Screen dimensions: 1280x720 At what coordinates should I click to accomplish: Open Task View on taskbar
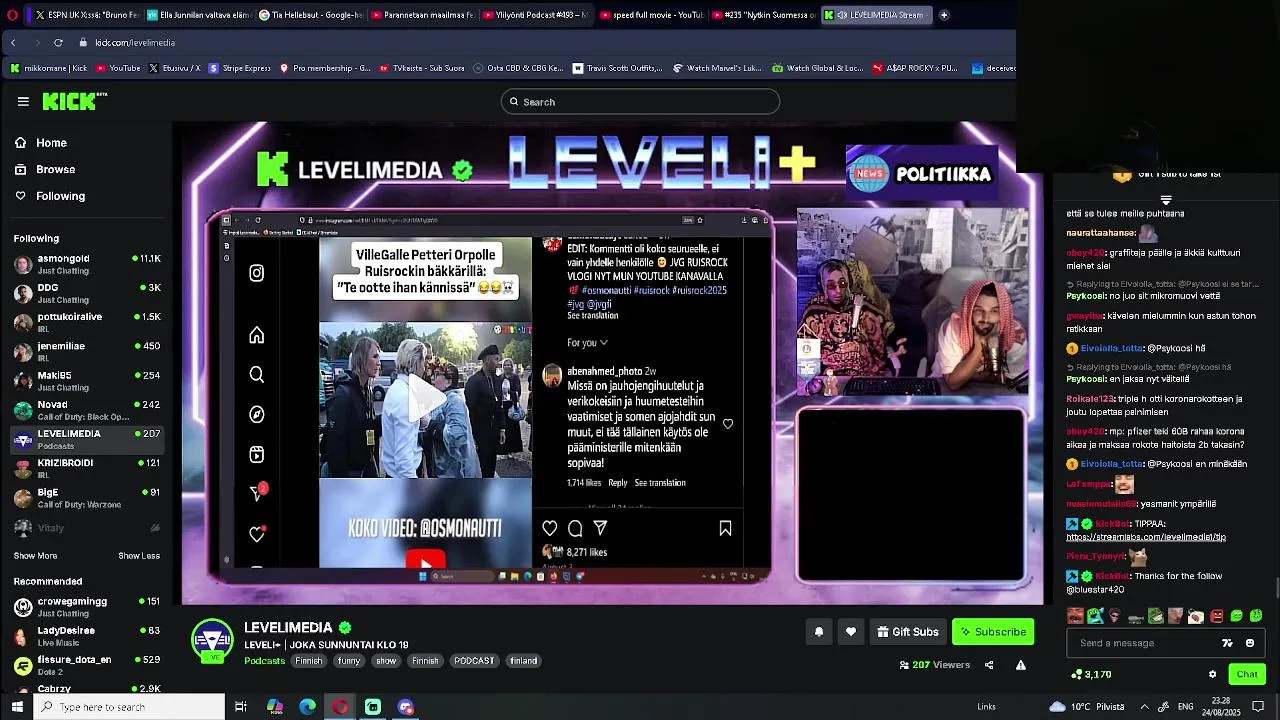(x=241, y=707)
